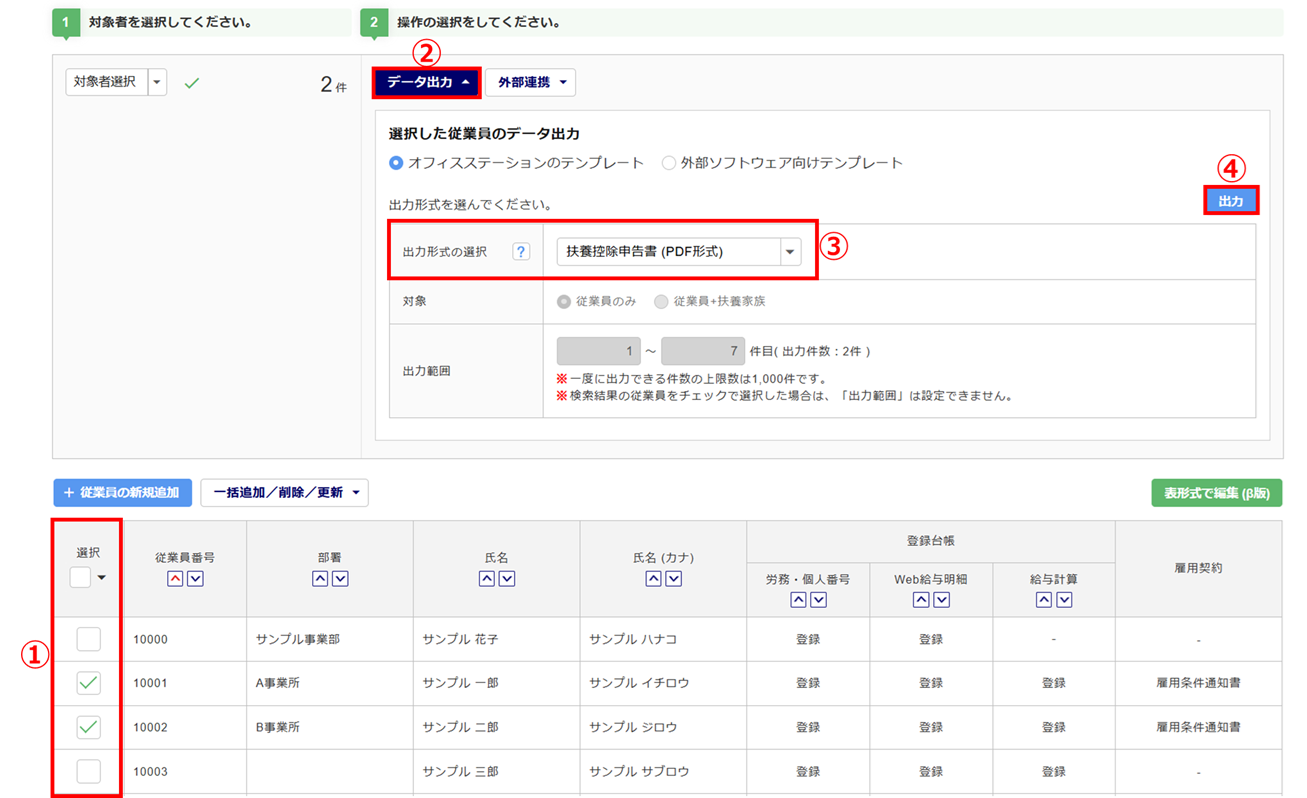Sort 給与計算 column descending arrow
Viewport: 1307px width, 798px height.
pos(1064,600)
